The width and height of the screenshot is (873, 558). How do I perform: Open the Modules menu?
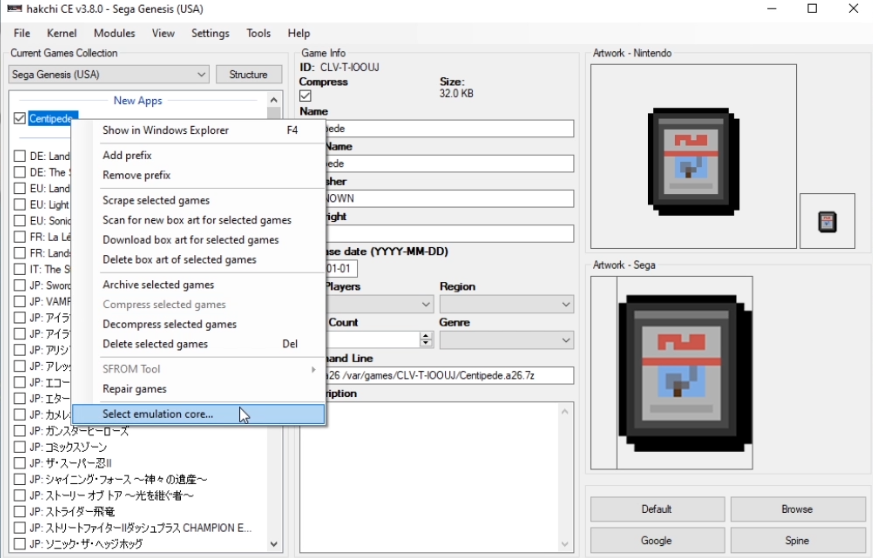[x=114, y=33]
